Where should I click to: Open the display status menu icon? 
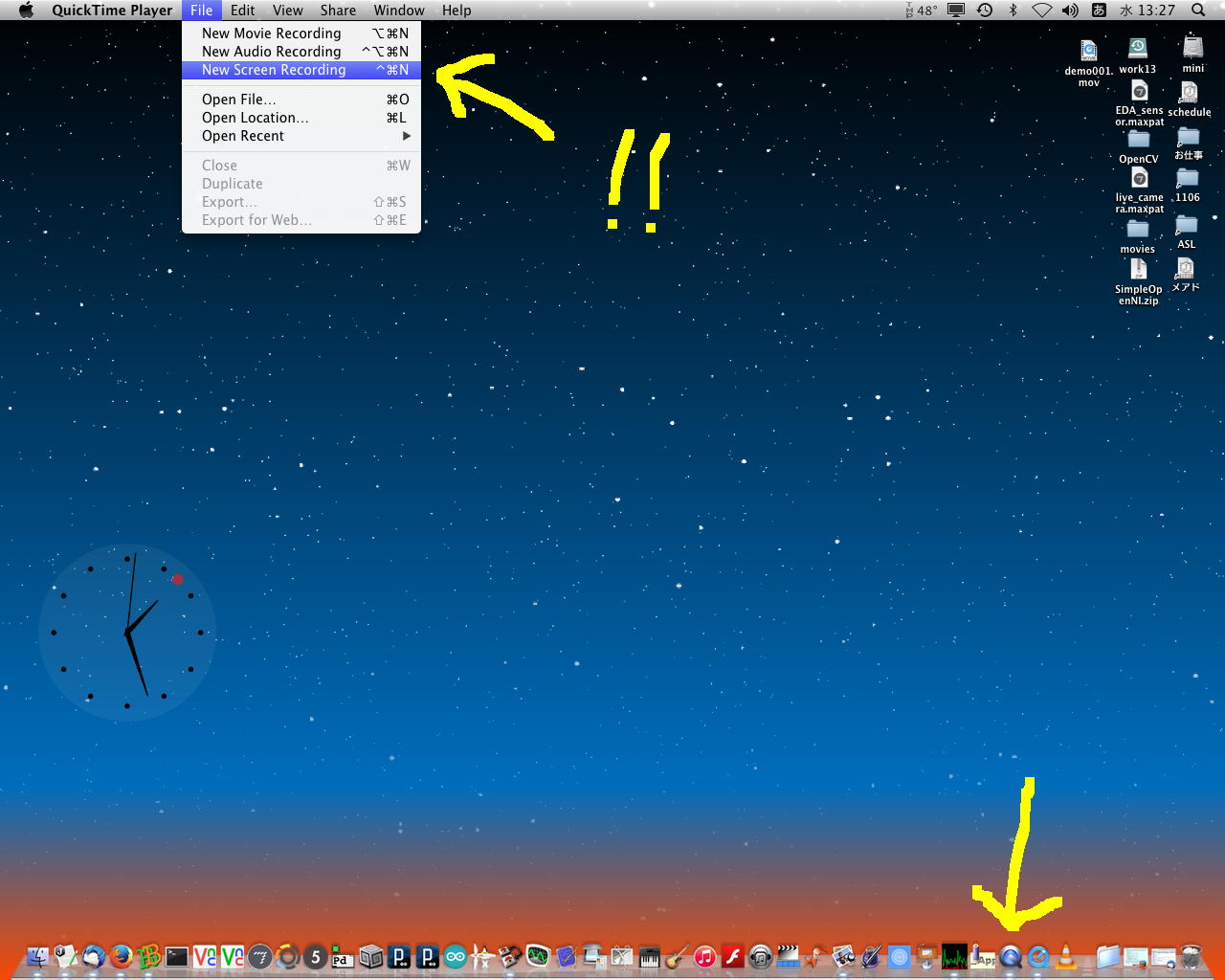tap(956, 10)
